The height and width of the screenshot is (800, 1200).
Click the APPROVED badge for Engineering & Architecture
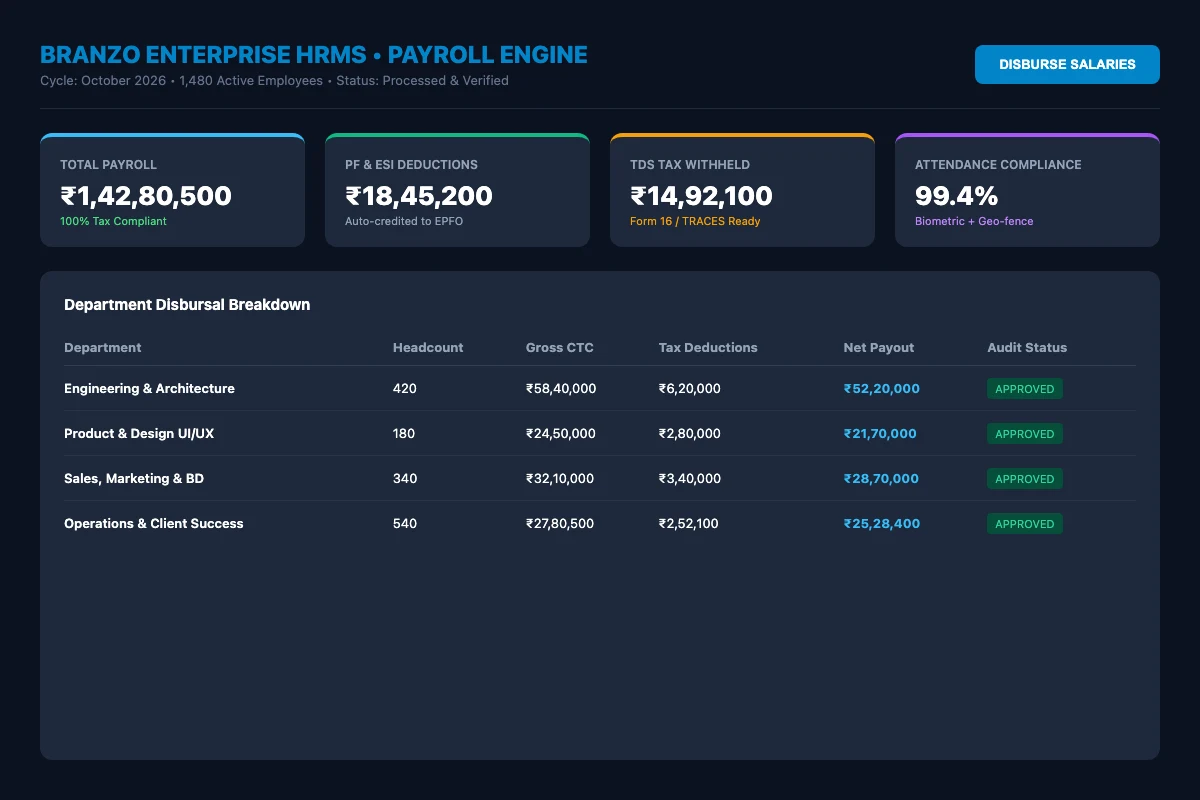pos(1025,389)
